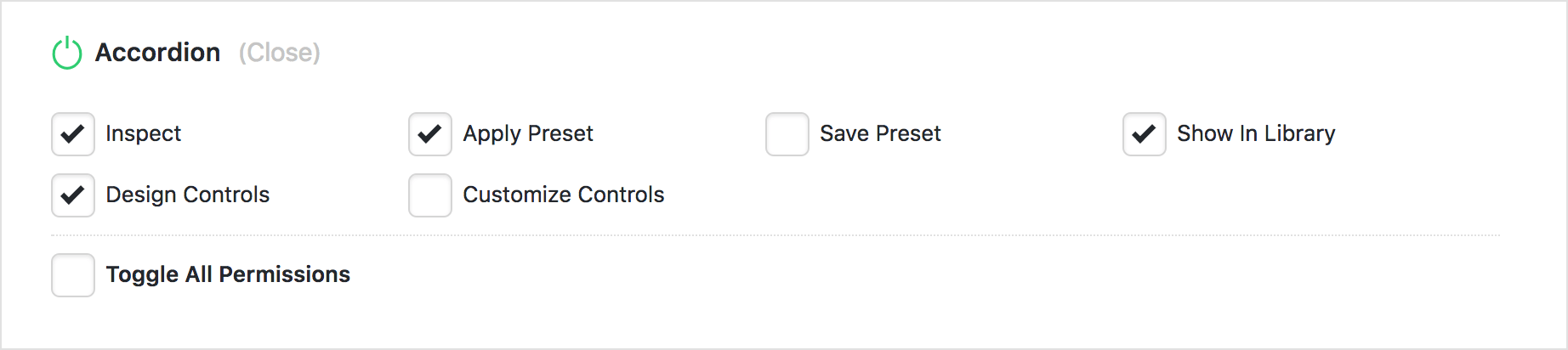
Task: Tick the Toggle All Permissions checkbox
Action: pos(73,275)
